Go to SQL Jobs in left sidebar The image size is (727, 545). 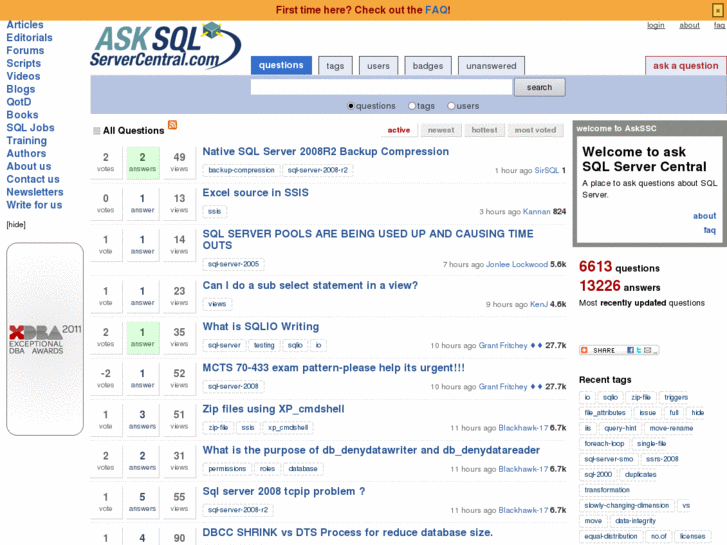coord(30,128)
